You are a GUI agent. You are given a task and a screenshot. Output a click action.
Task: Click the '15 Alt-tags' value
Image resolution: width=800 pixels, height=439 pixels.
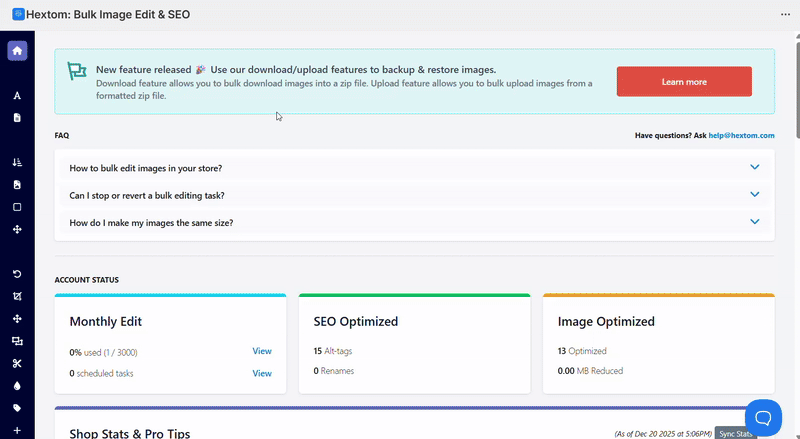pos(333,351)
